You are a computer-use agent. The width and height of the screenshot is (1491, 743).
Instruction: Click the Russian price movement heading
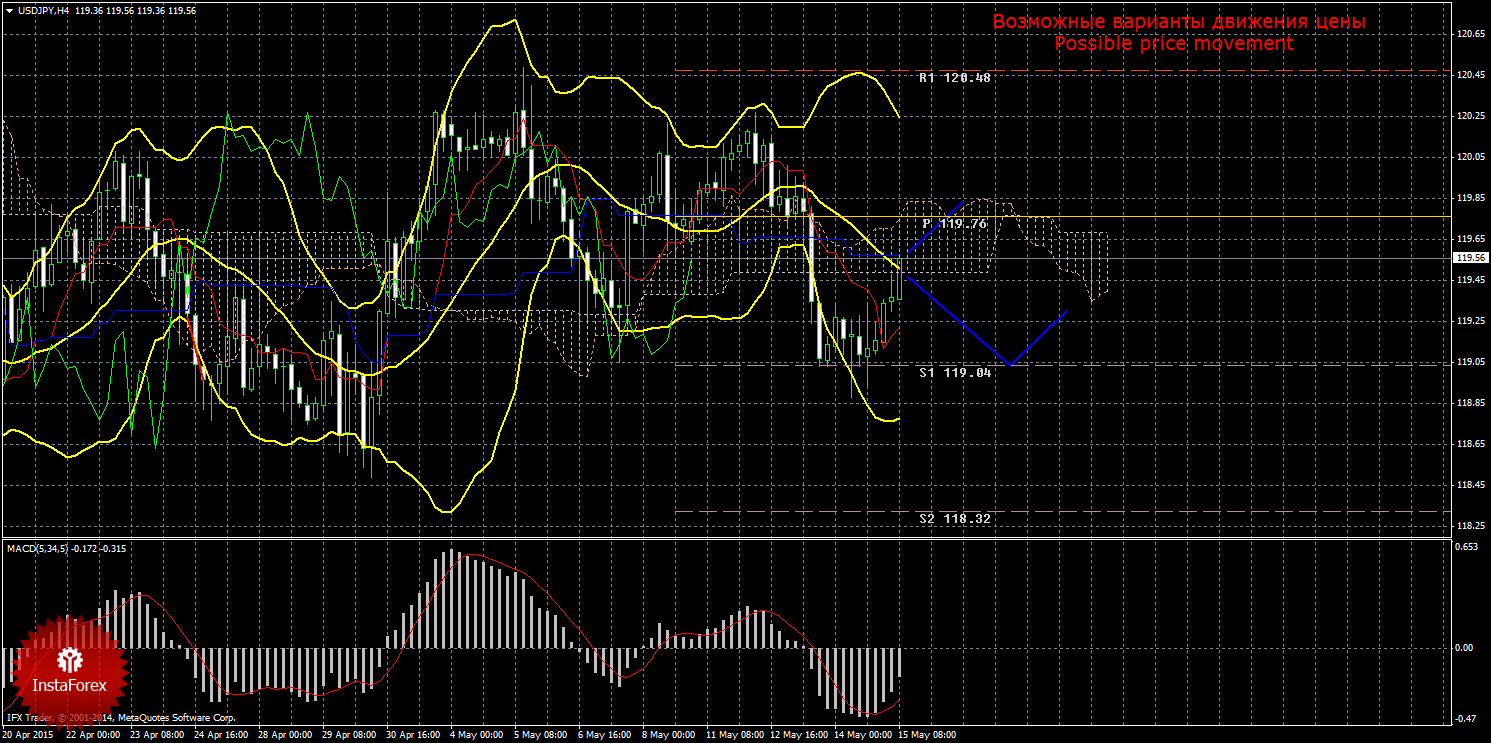pyautogui.click(x=1179, y=22)
